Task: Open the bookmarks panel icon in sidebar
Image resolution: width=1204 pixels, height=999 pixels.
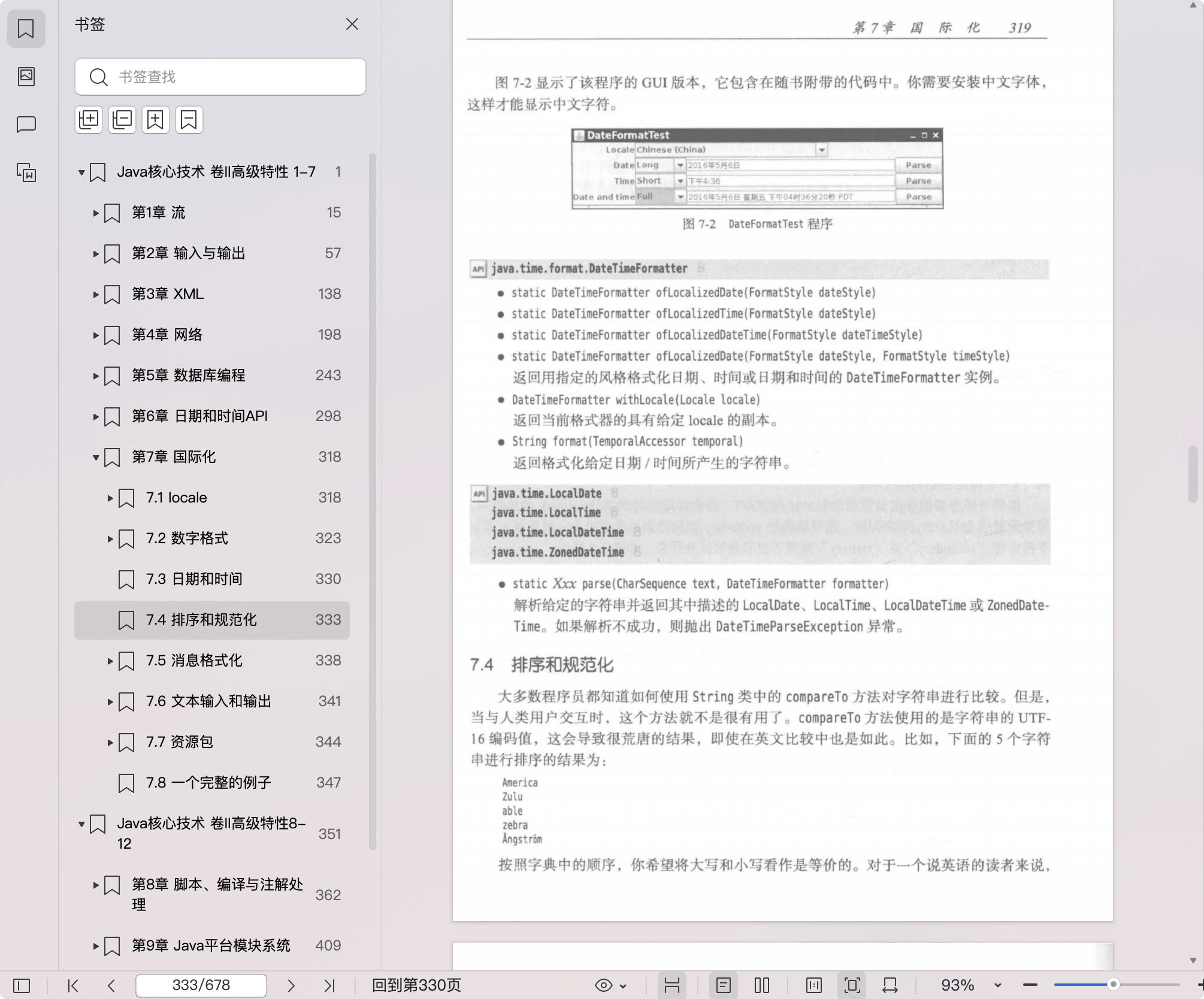Action: pyautogui.click(x=26, y=28)
